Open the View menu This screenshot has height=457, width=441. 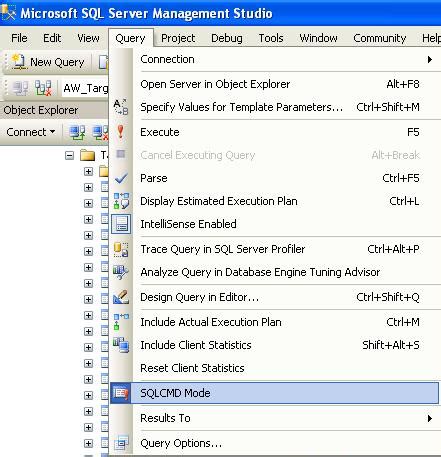(88, 38)
